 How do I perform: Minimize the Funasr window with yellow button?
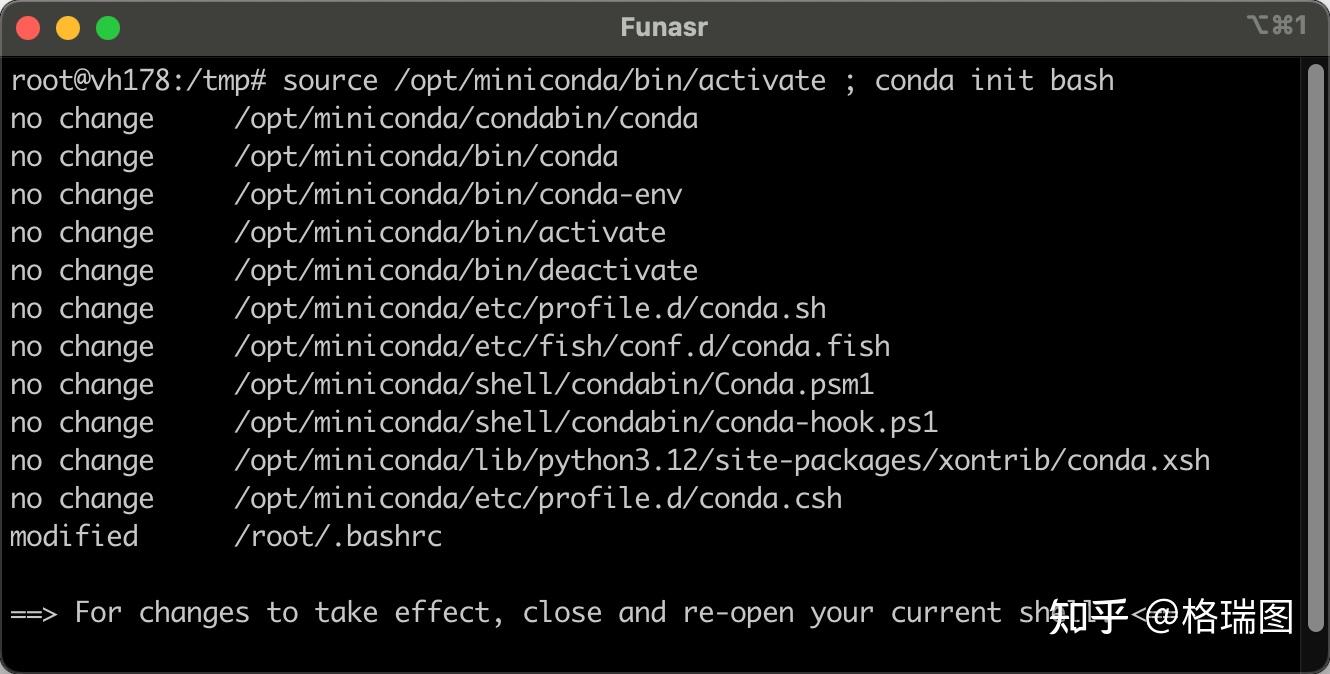68,28
